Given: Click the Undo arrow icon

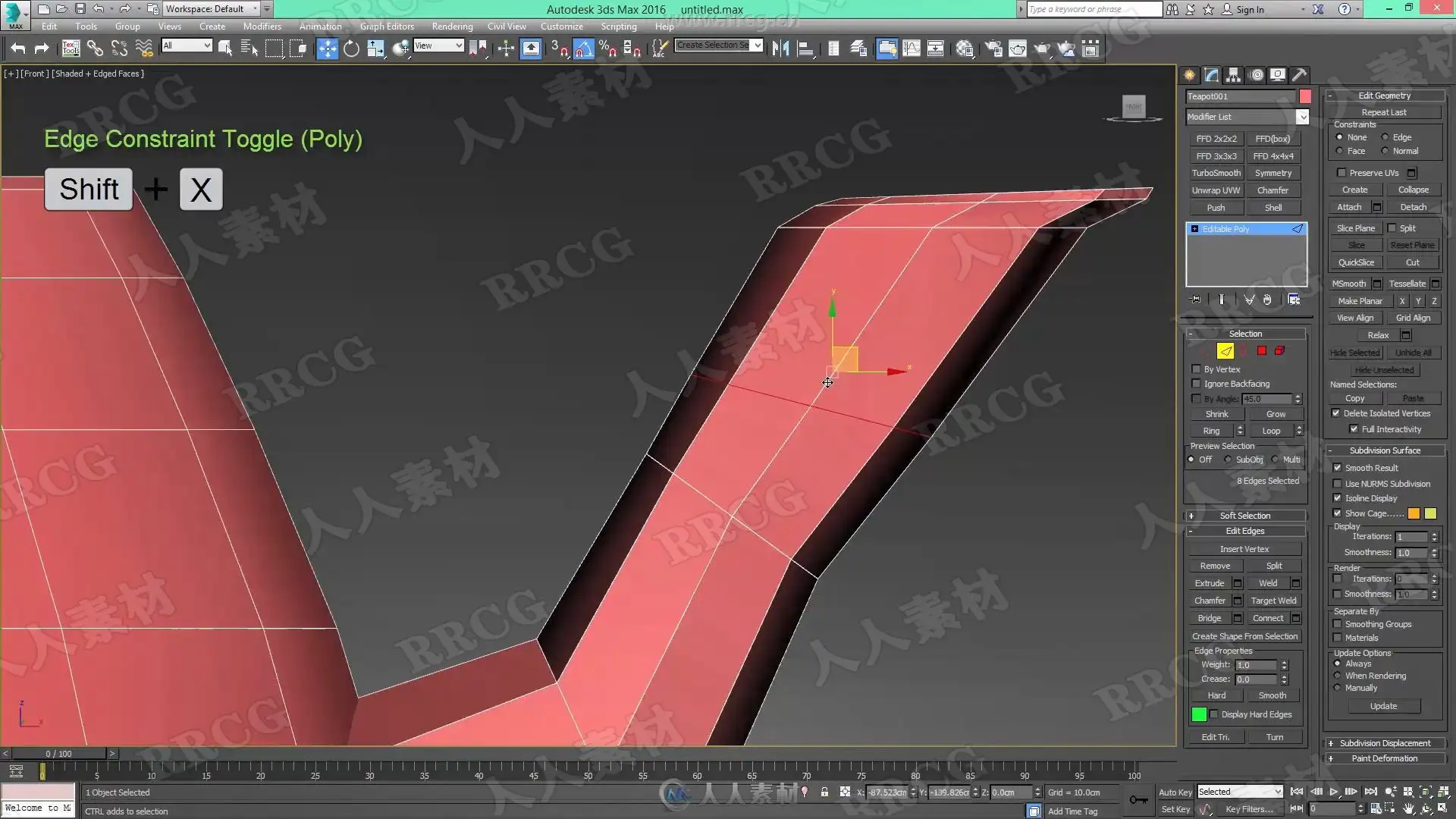Looking at the screenshot, I should tap(17, 49).
